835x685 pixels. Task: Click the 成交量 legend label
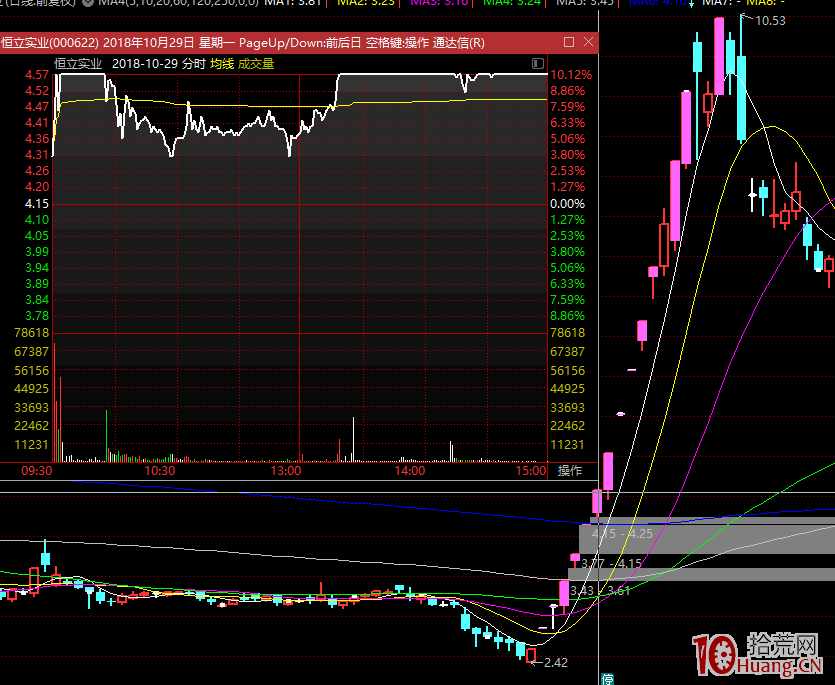pyautogui.click(x=256, y=64)
